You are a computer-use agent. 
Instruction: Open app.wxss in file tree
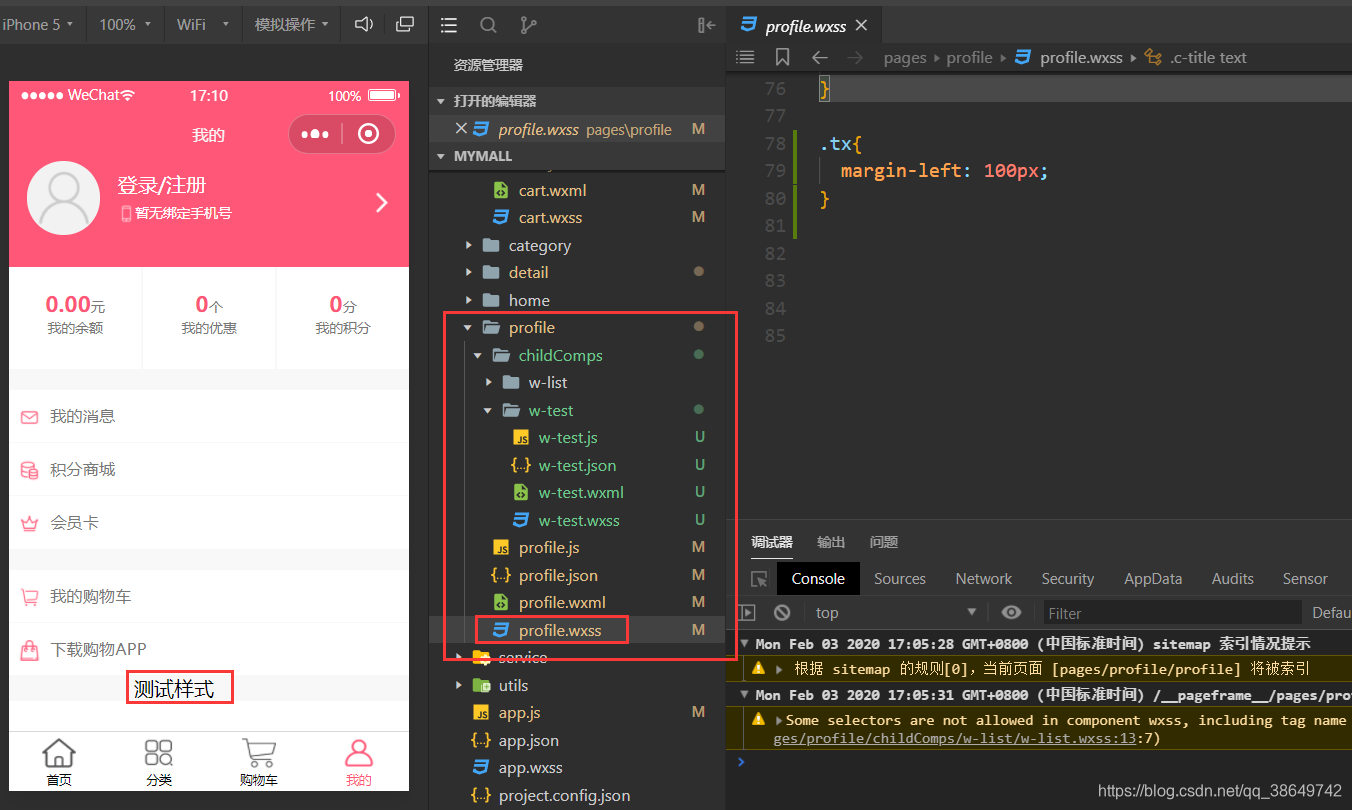pos(530,768)
